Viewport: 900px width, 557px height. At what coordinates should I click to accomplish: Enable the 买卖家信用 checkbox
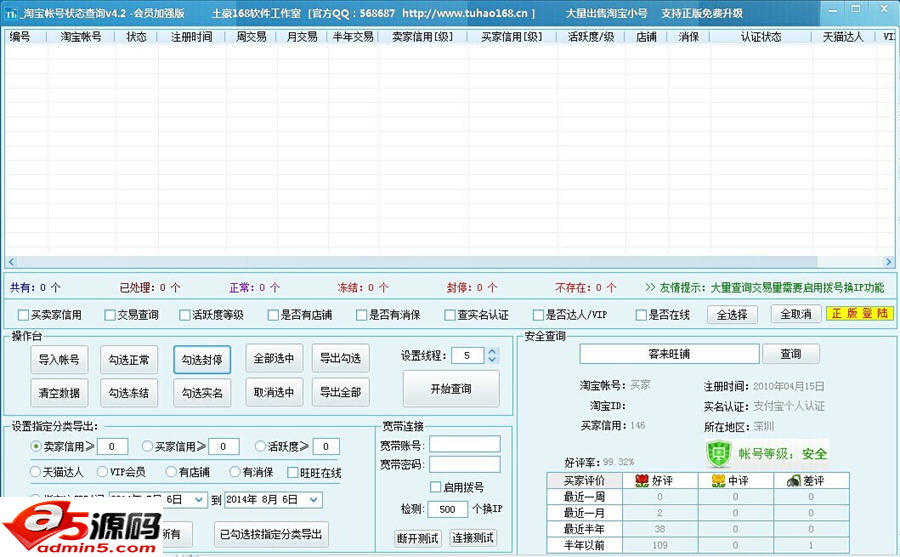[x=24, y=315]
